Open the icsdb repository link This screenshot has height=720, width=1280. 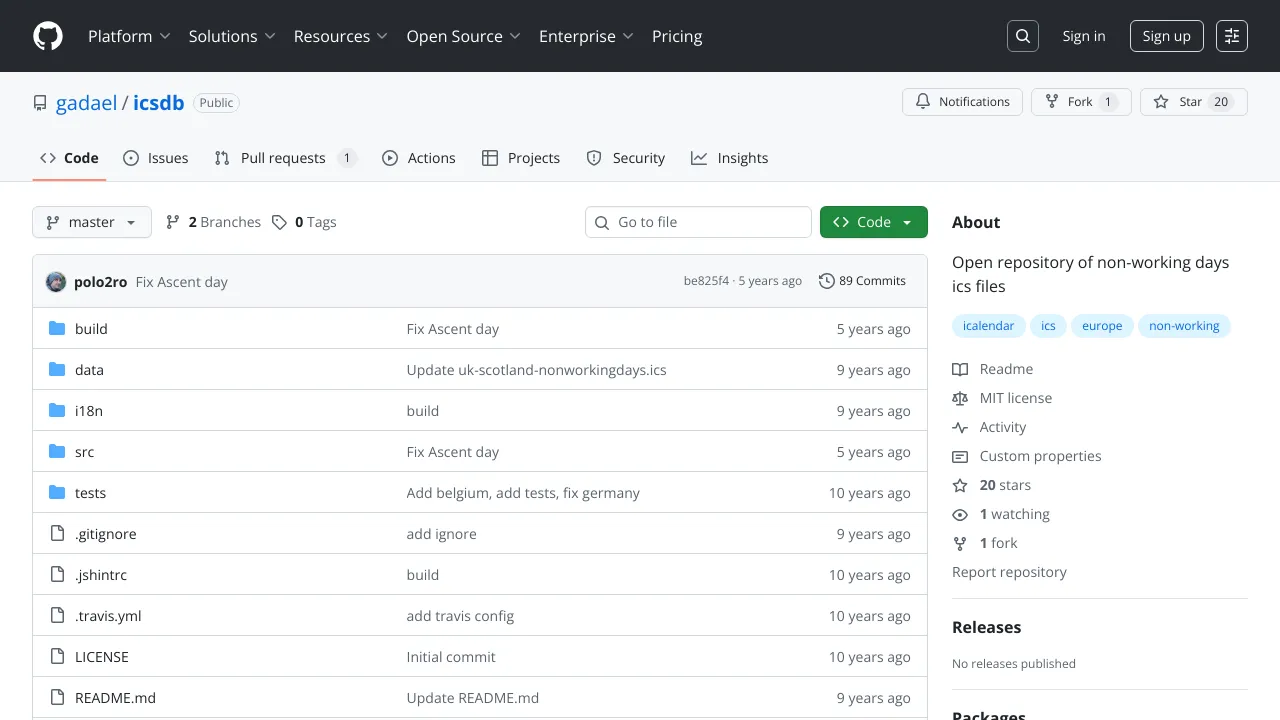pyautogui.click(x=158, y=102)
